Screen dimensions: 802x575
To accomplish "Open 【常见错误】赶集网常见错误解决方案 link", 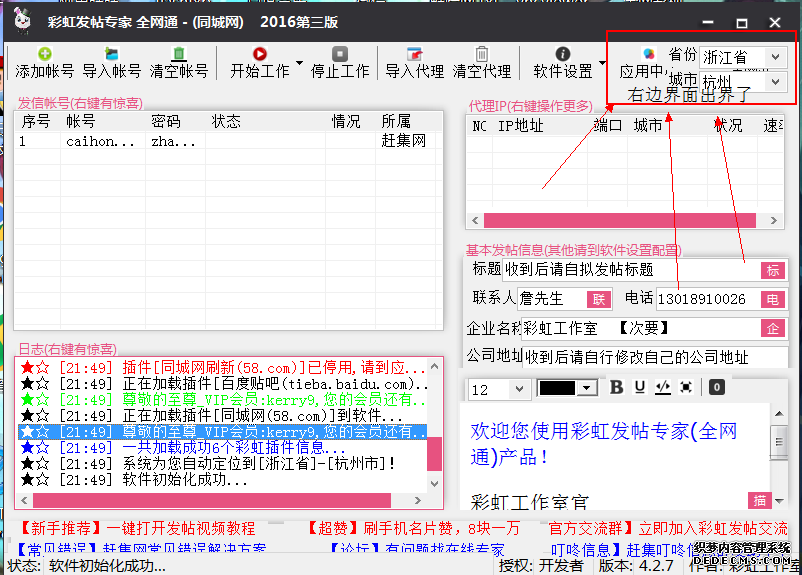I will (x=141, y=549).
